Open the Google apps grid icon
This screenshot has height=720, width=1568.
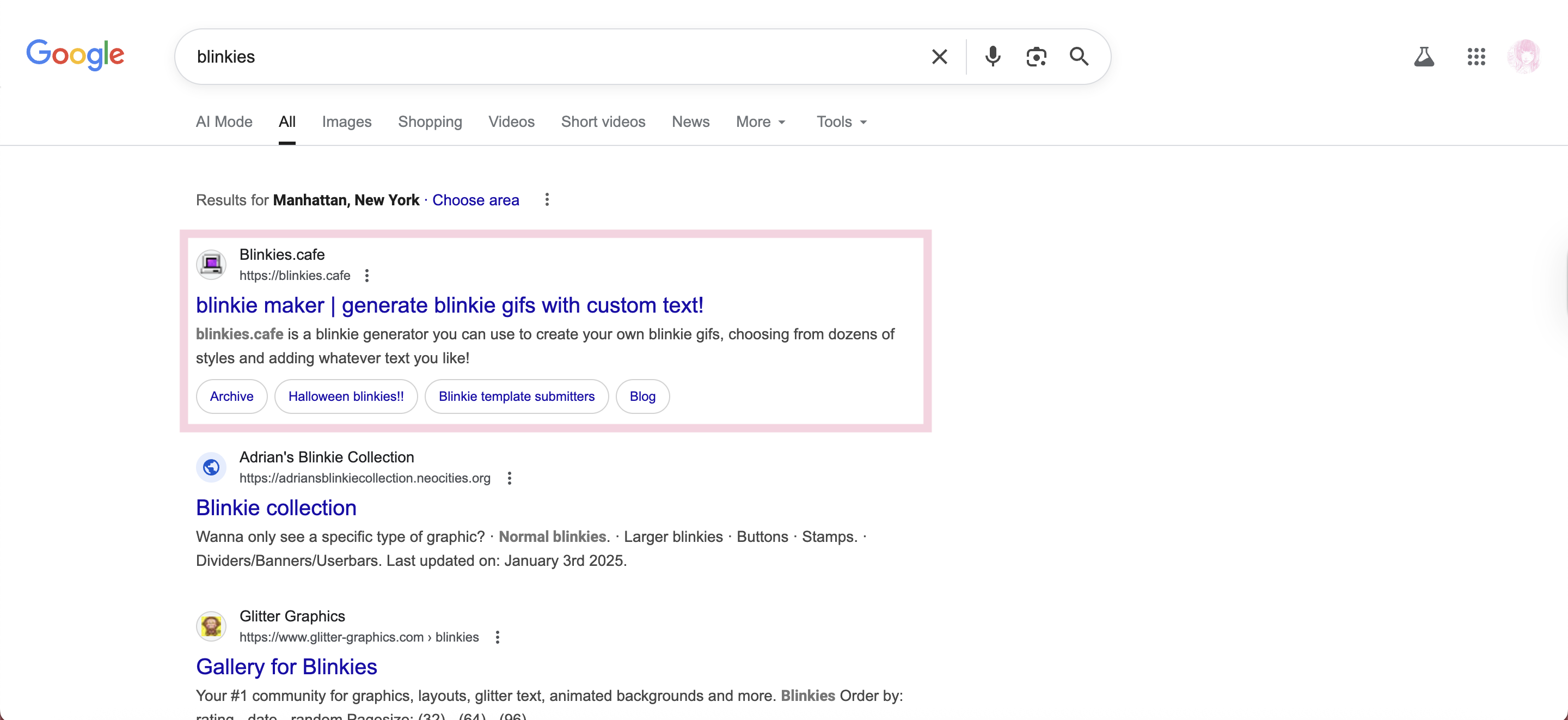tap(1475, 56)
